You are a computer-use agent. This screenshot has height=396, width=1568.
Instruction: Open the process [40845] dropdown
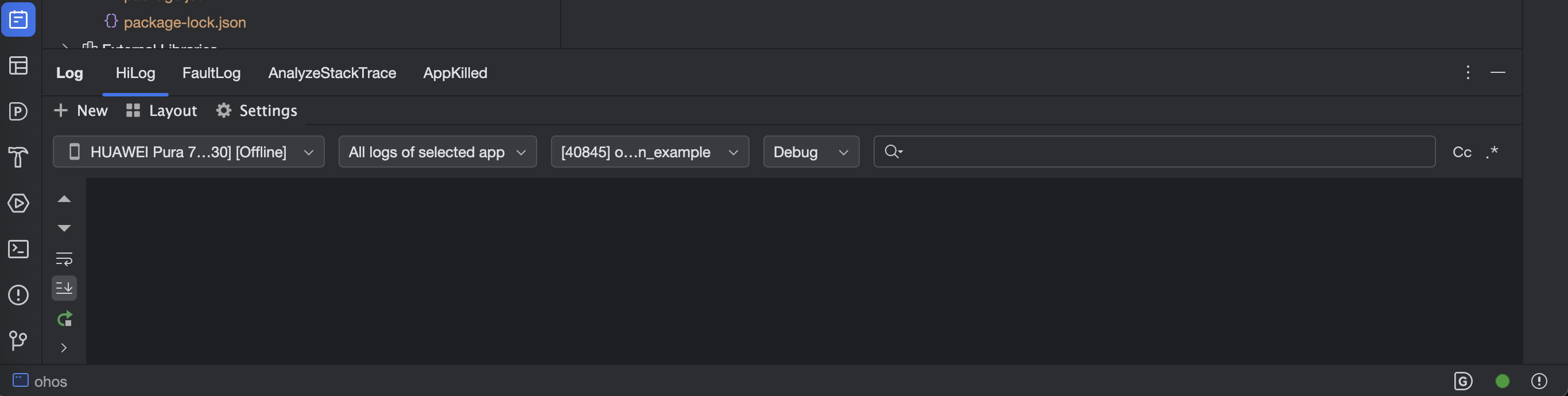[x=650, y=152]
